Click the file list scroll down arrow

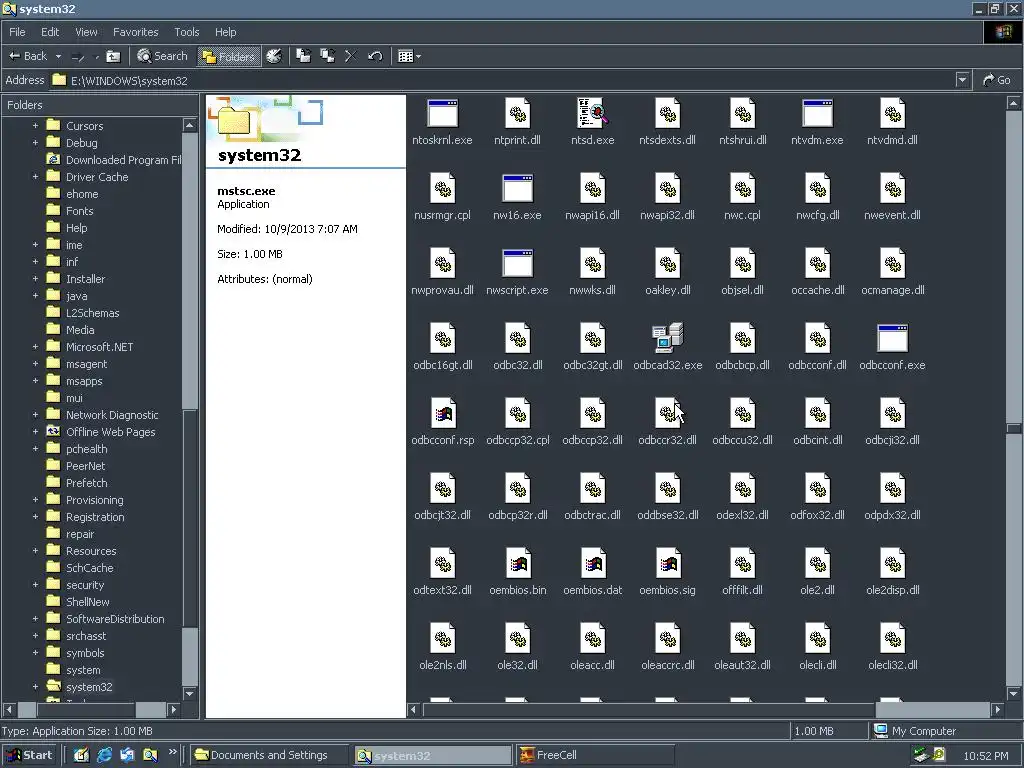point(1014,694)
